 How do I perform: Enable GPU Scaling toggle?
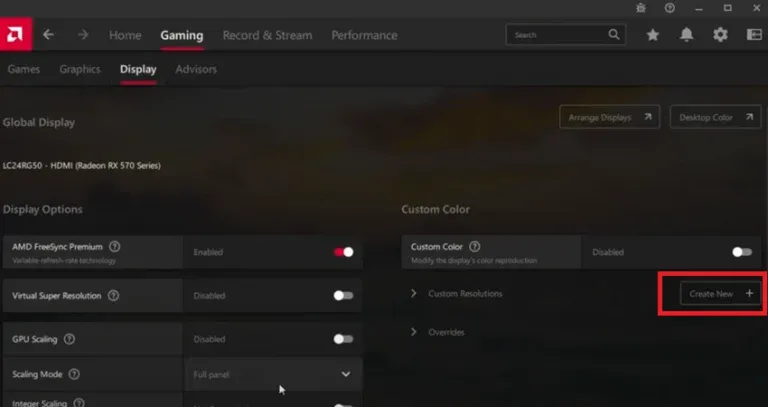[343, 339]
